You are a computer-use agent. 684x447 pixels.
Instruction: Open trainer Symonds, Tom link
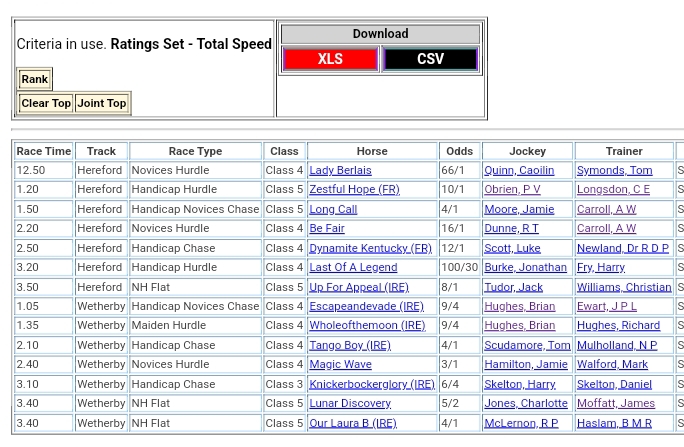[614, 171]
